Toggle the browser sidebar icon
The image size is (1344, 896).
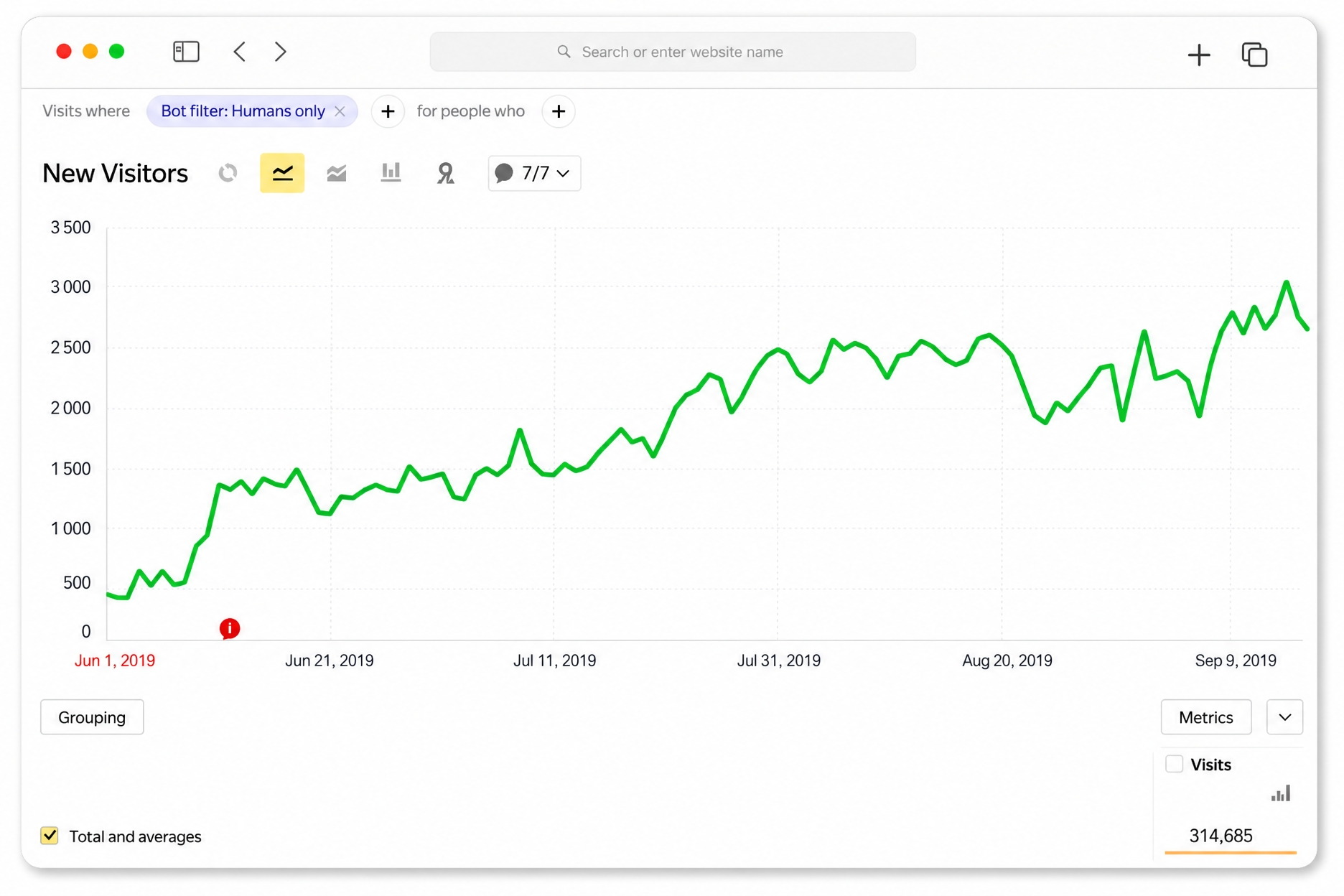click(x=186, y=52)
